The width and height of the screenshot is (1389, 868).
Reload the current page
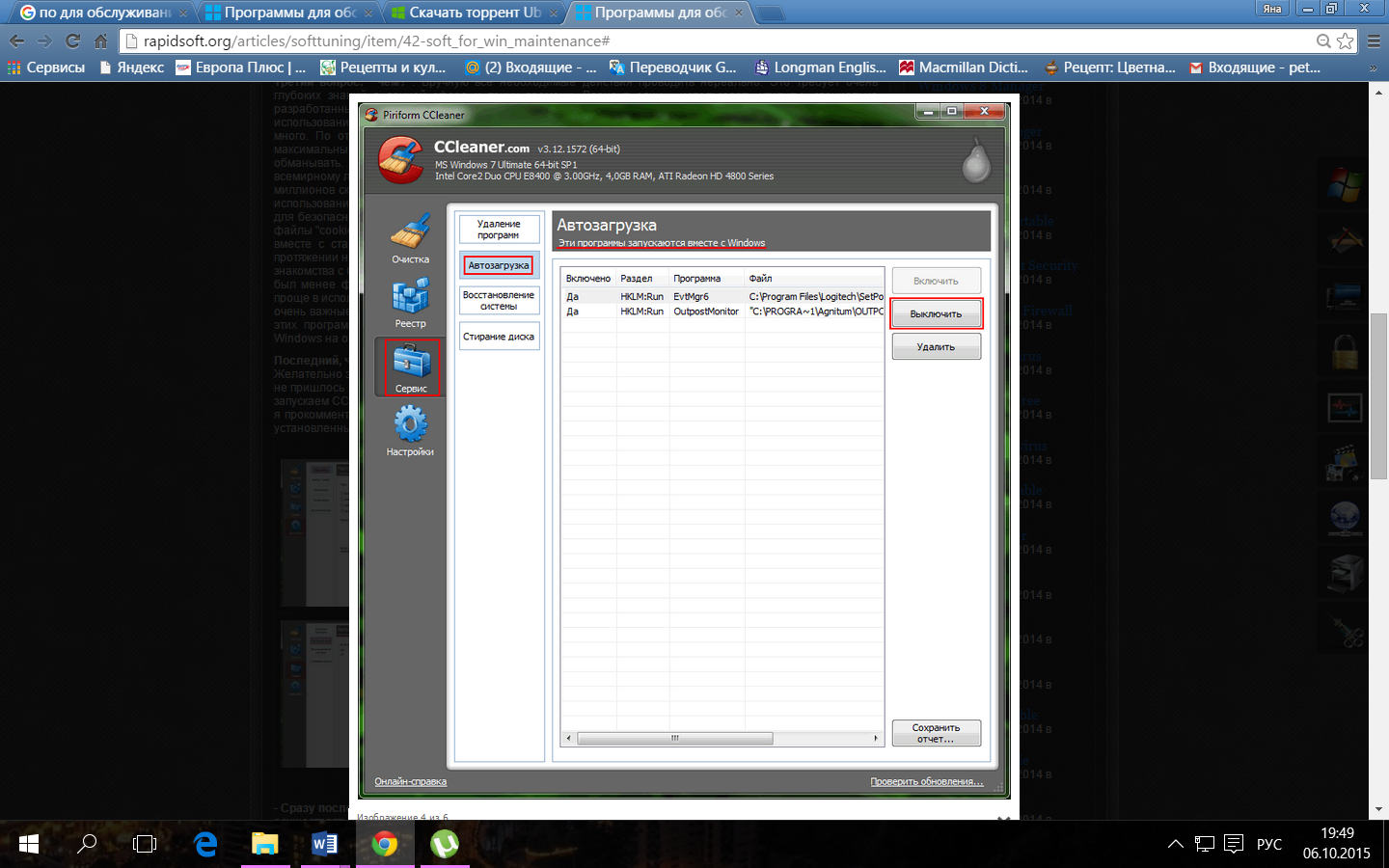(72, 41)
